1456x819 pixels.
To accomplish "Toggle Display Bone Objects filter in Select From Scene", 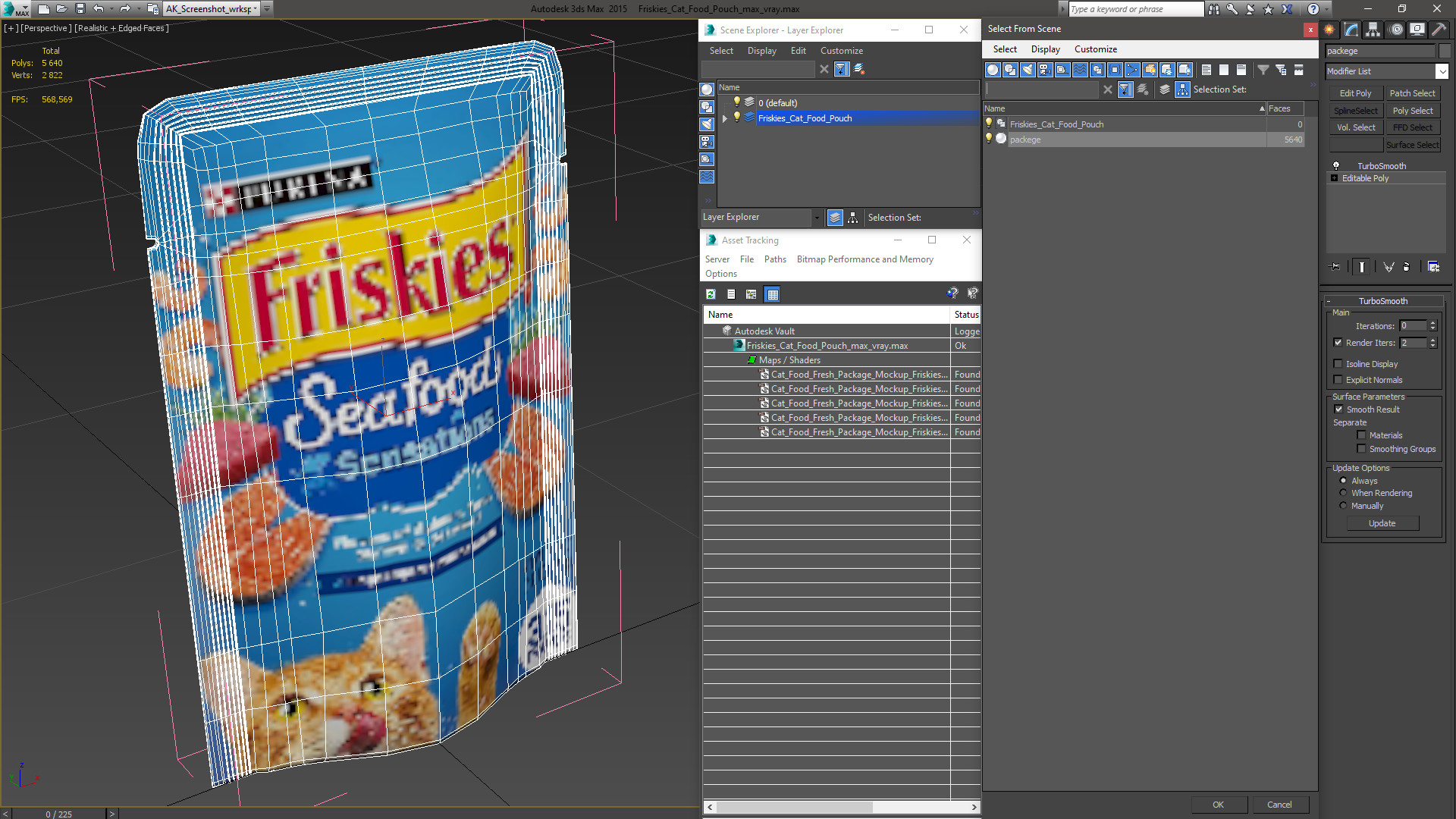I will pos(1132,70).
